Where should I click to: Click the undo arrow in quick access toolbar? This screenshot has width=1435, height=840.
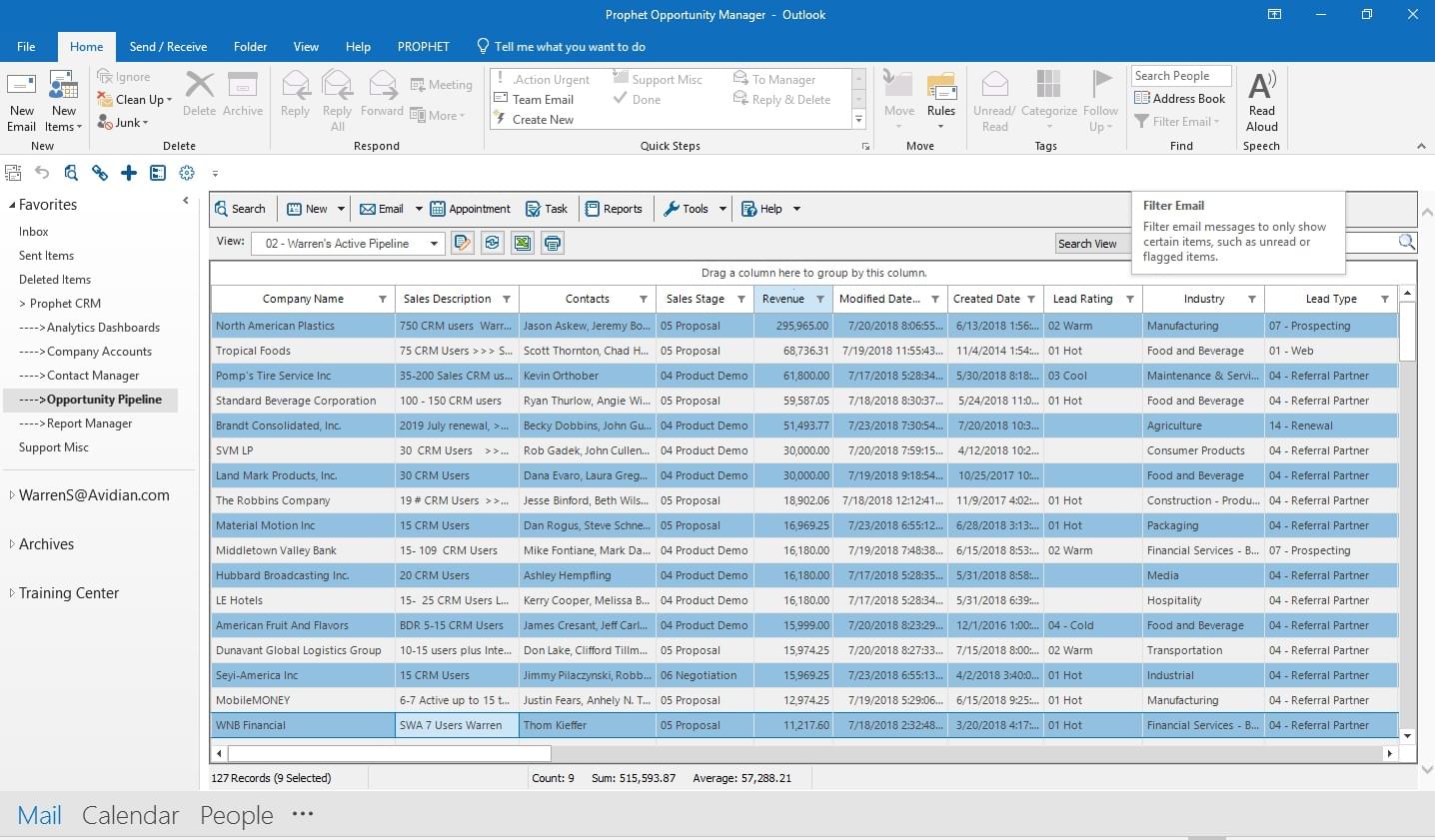click(x=42, y=173)
